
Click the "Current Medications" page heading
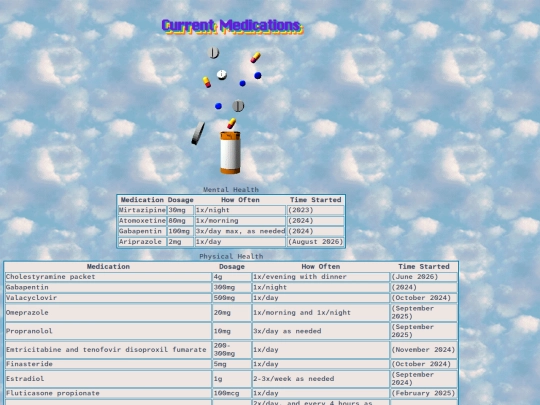[x=232, y=26]
